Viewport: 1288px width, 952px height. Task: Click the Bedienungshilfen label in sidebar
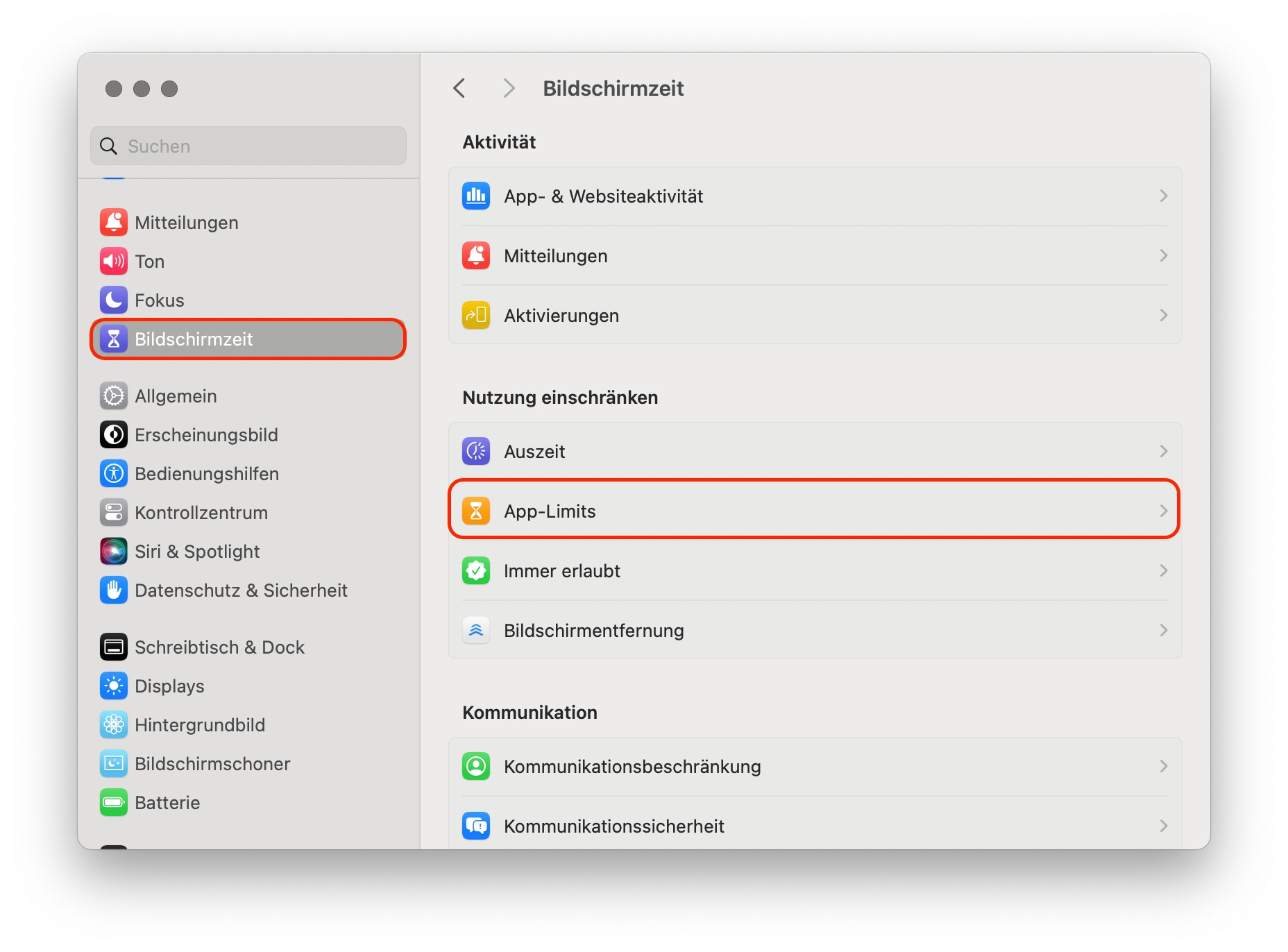click(x=207, y=474)
